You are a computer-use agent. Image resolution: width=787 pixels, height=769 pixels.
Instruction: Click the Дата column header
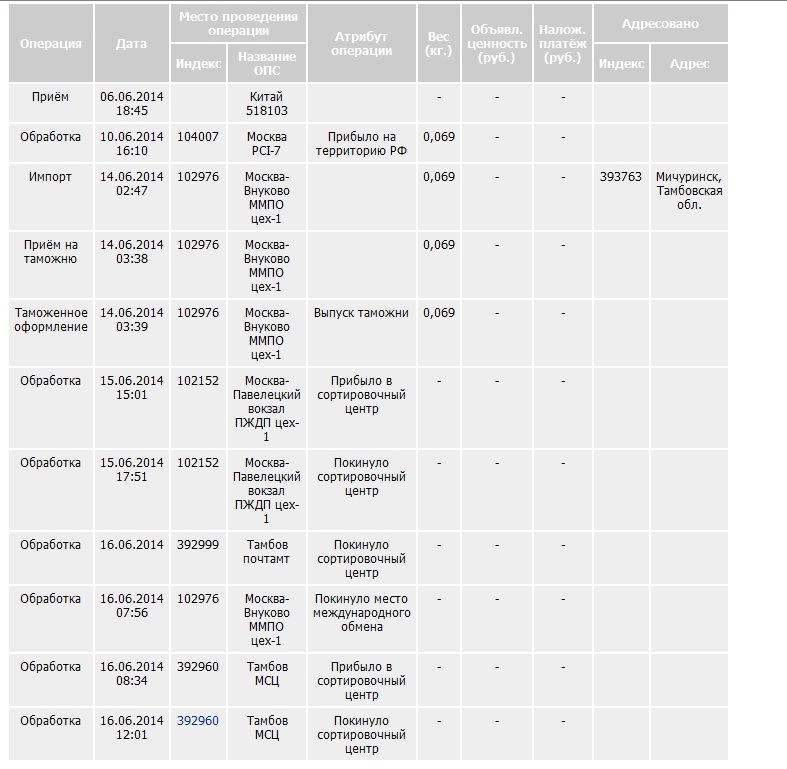click(131, 44)
